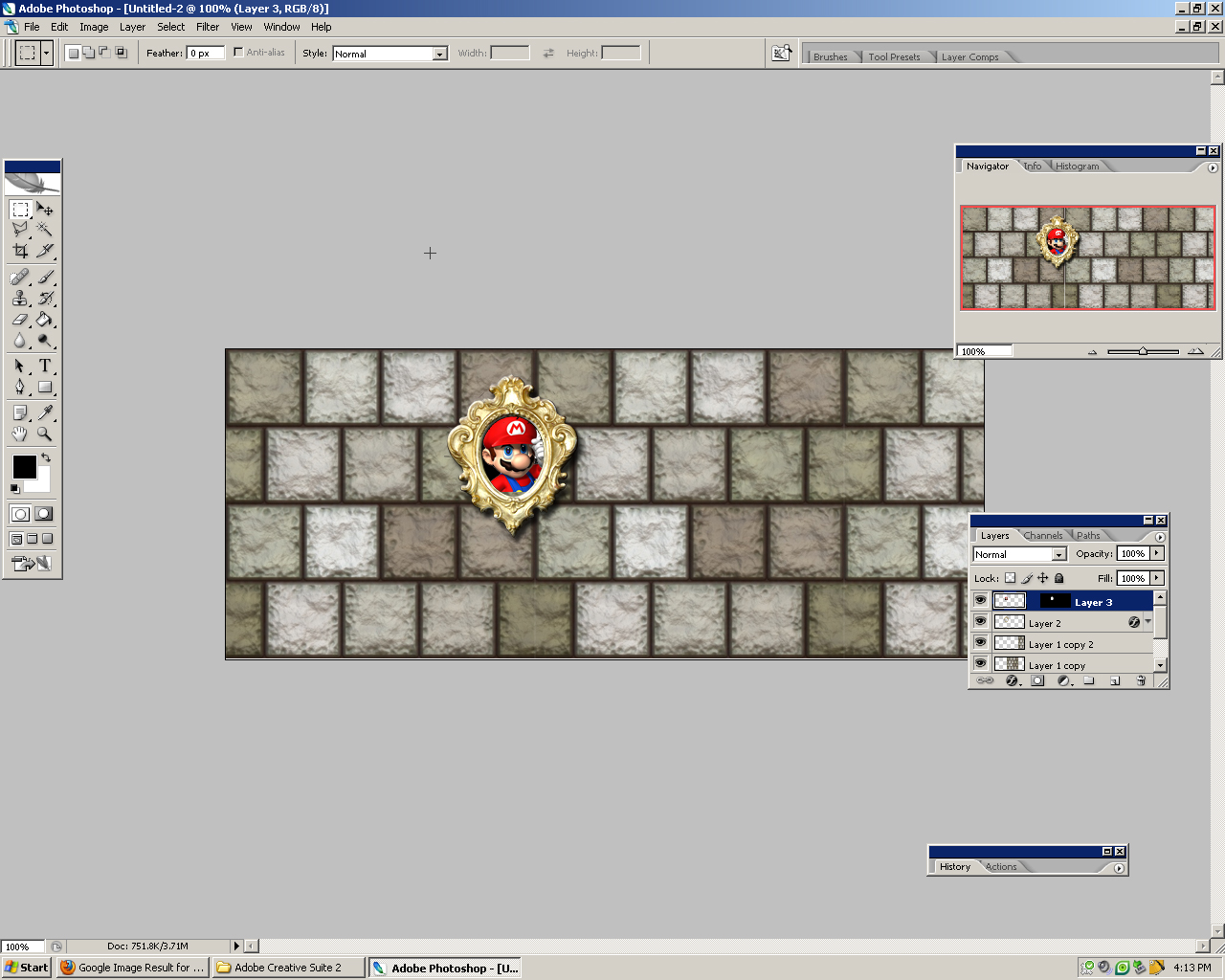This screenshot has height=980, width=1225.
Task: Toggle visibility of Layer 1 copy 2
Action: click(x=980, y=643)
